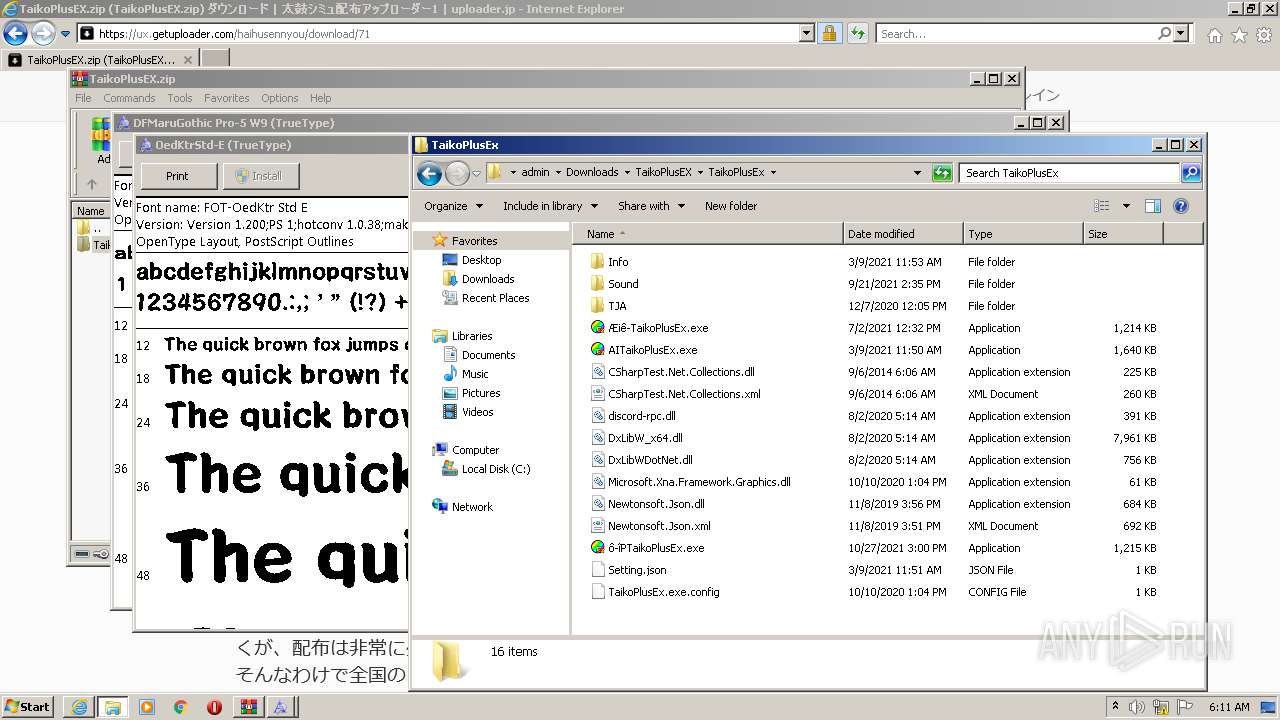This screenshot has width=1280, height=720.
Task: Click the refresh button beside the address bar
Action: 942,173
